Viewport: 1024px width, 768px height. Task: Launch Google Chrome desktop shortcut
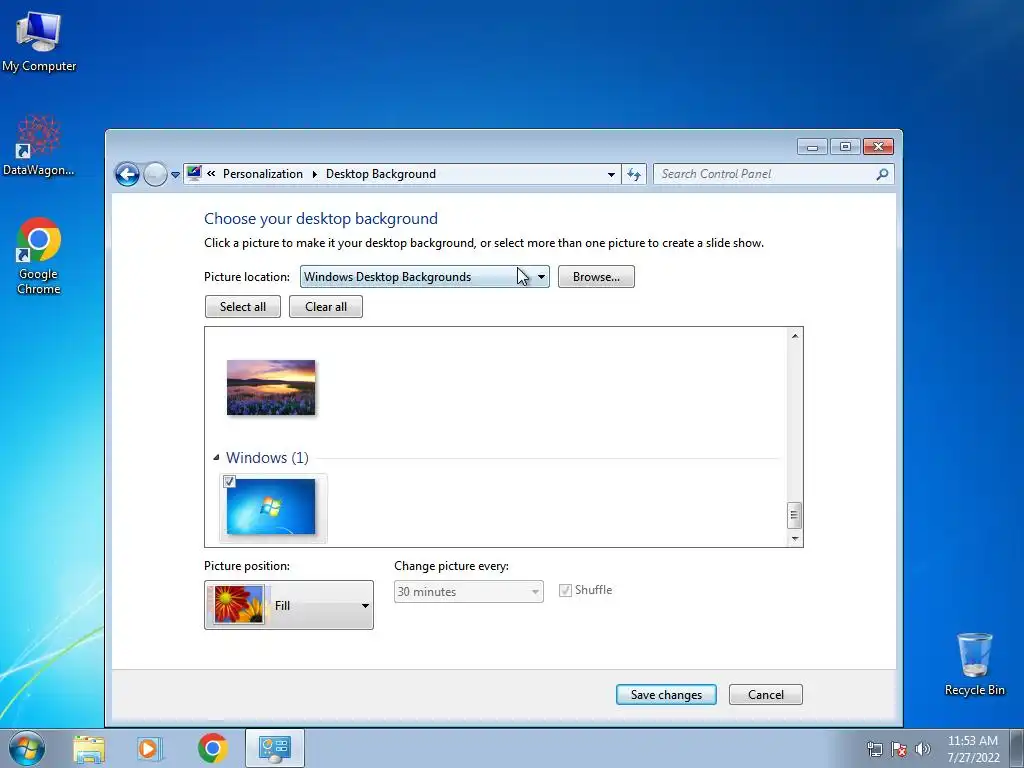point(39,256)
